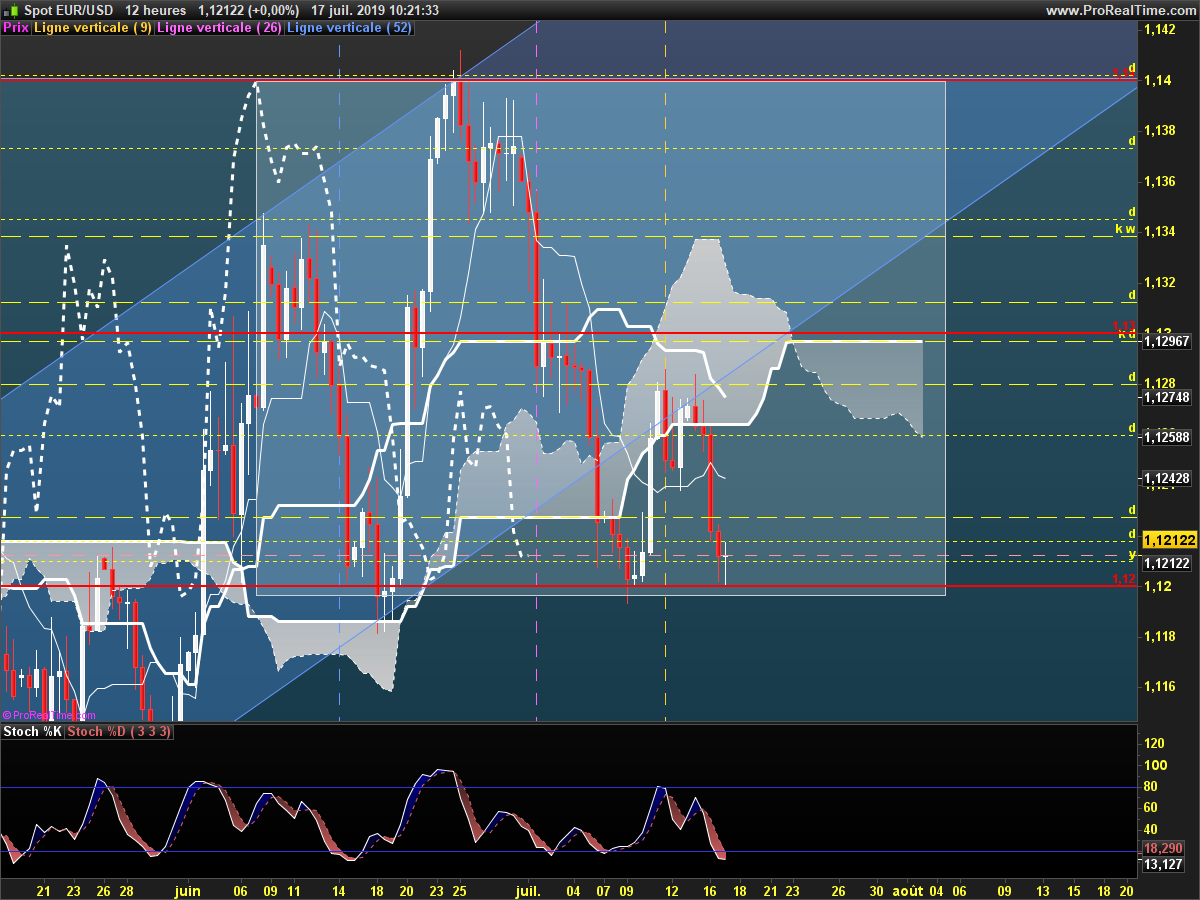Click the 1,12588 price label on axis
1200x900 pixels.
[x=1166, y=437]
